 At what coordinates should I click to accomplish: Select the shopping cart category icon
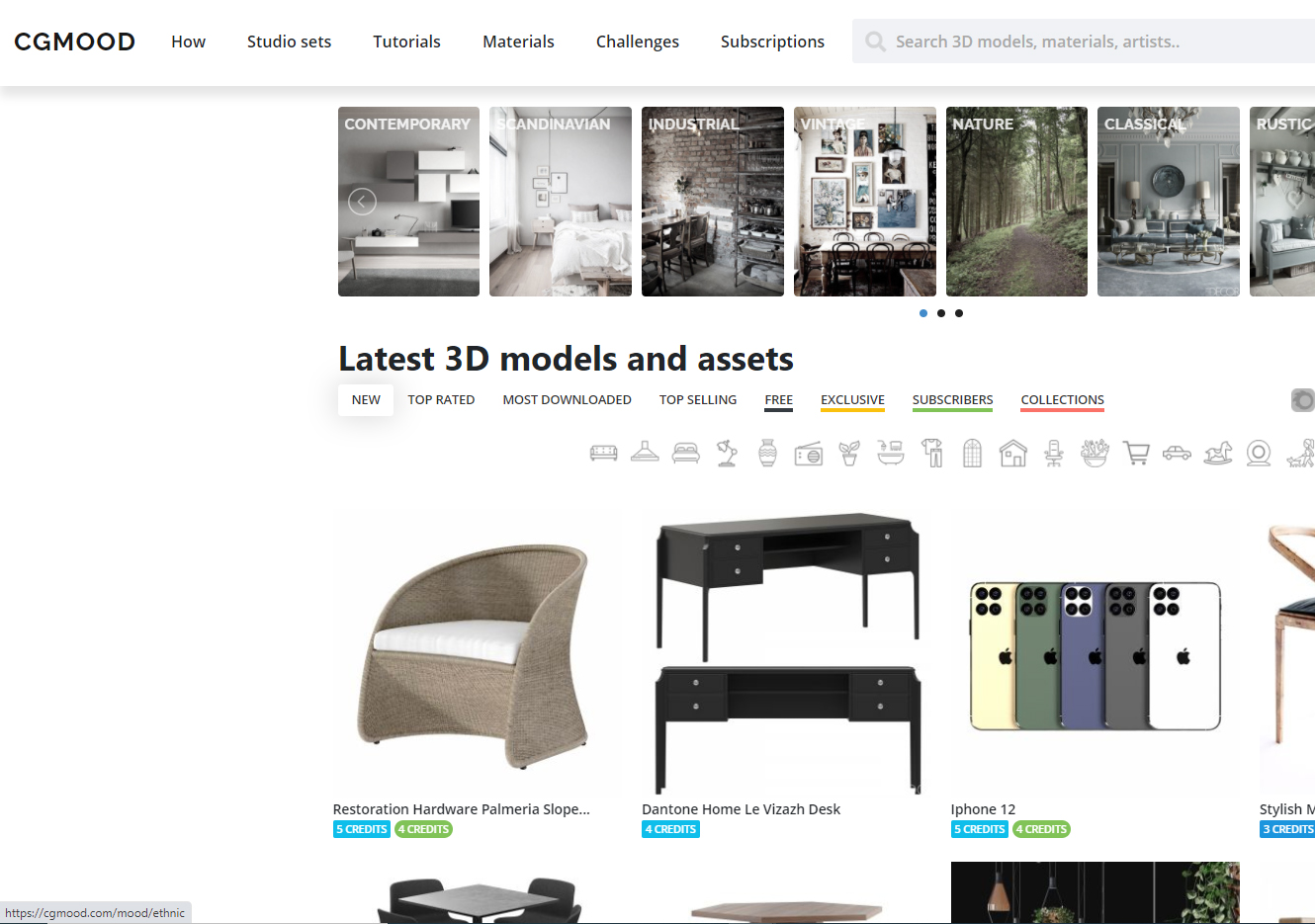coord(1136,454)
